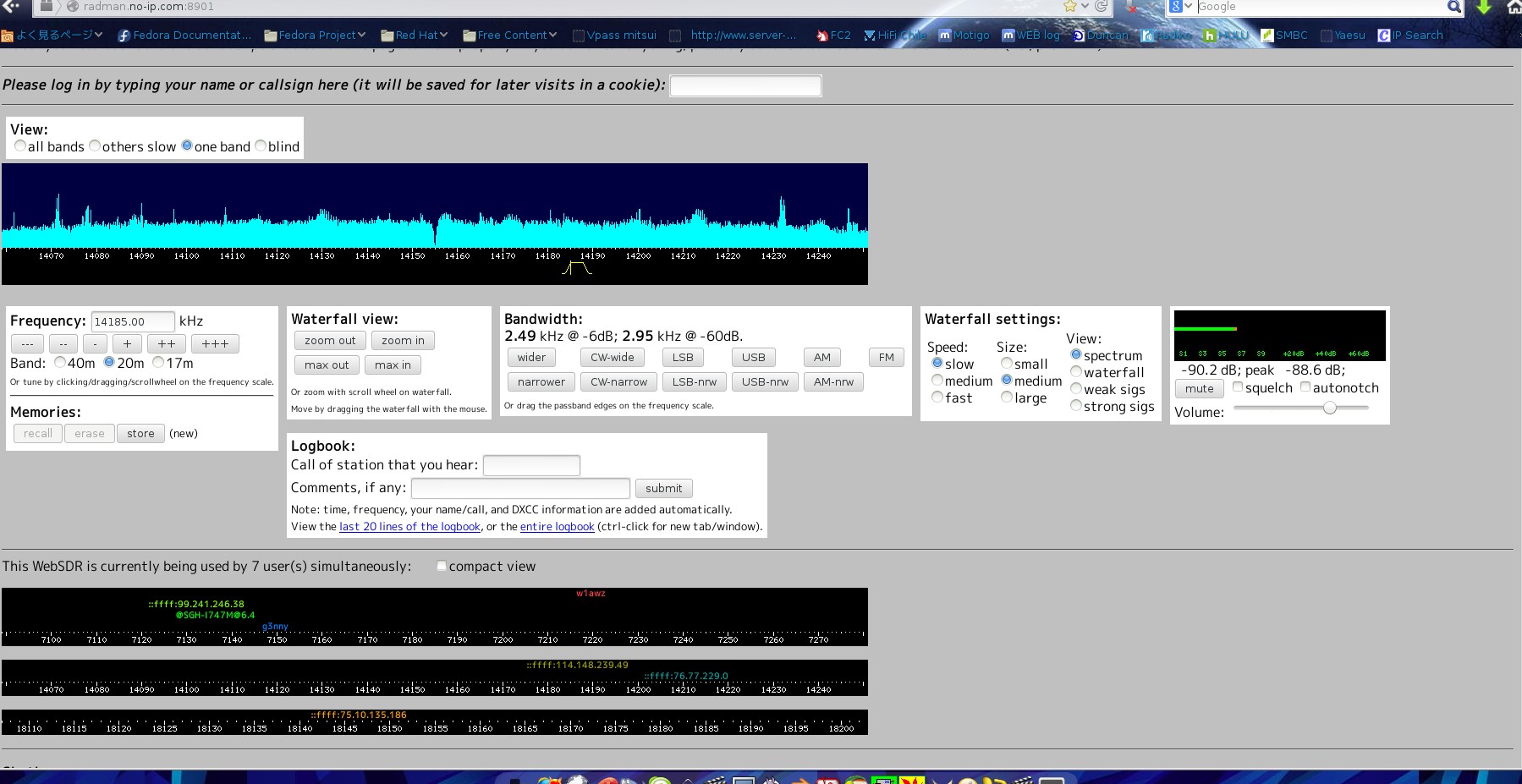Expand the Fedora Project bookmarks folder
Screen dimensions: 1522x784
[315, 36]
